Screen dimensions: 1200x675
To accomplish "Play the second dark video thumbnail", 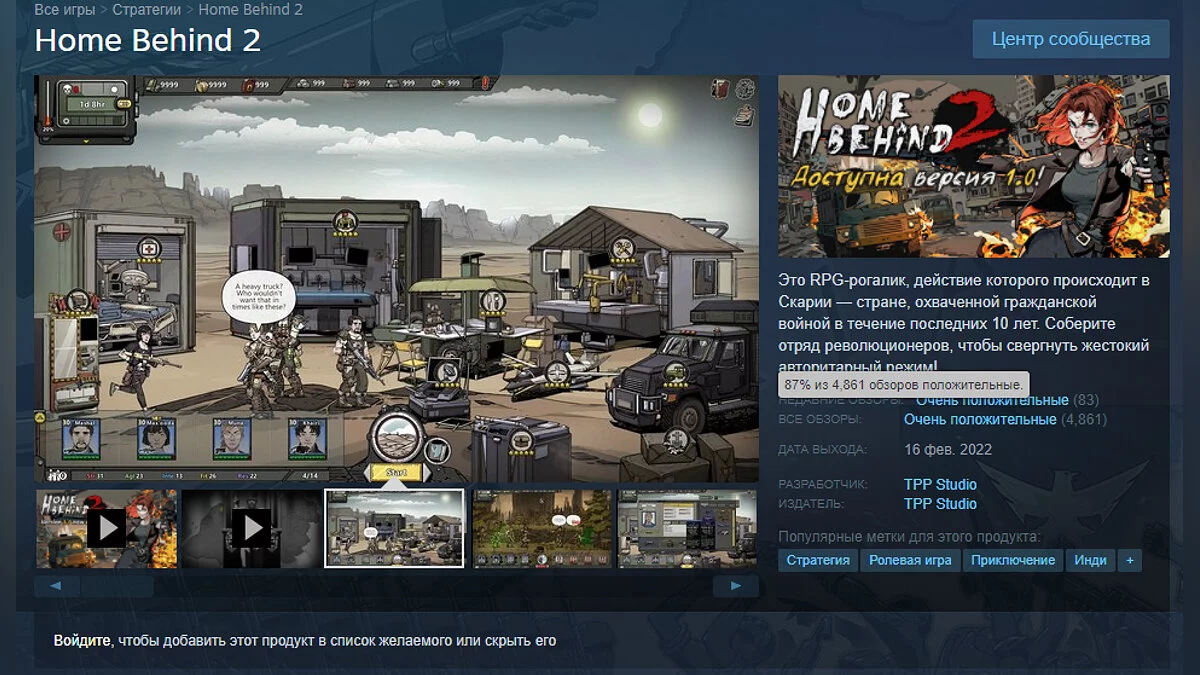I will [251, 528].
